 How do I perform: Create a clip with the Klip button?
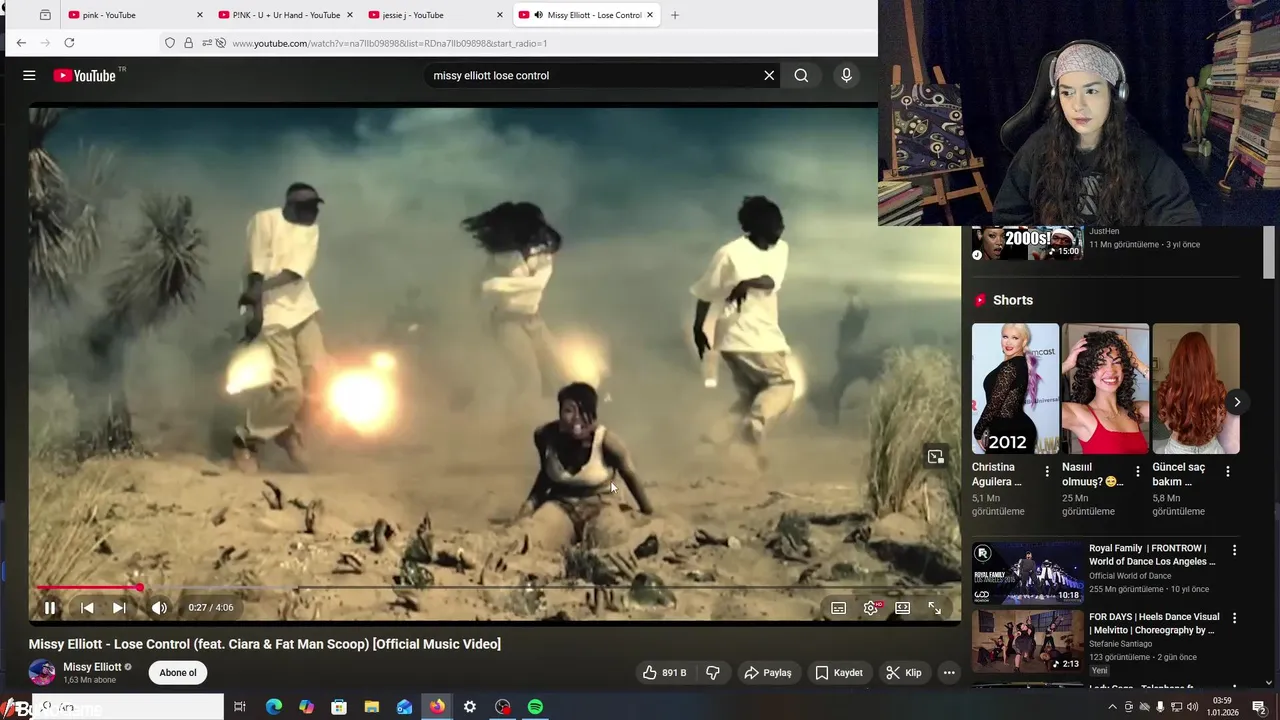coord(904,673)
